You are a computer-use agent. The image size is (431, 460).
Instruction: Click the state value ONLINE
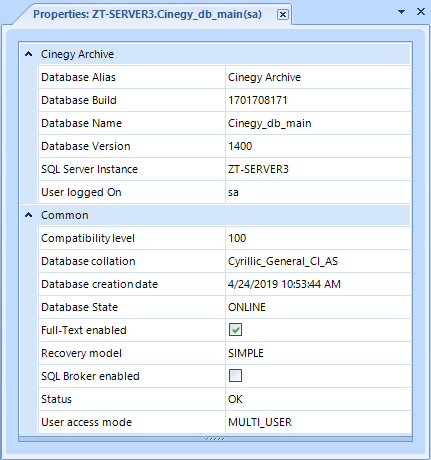click(247, 307)
